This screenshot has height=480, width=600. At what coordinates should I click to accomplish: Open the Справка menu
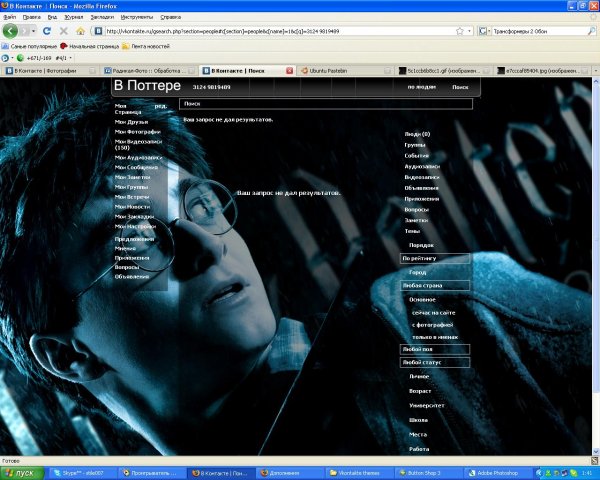pyautogui.click(x=170, y=17)
